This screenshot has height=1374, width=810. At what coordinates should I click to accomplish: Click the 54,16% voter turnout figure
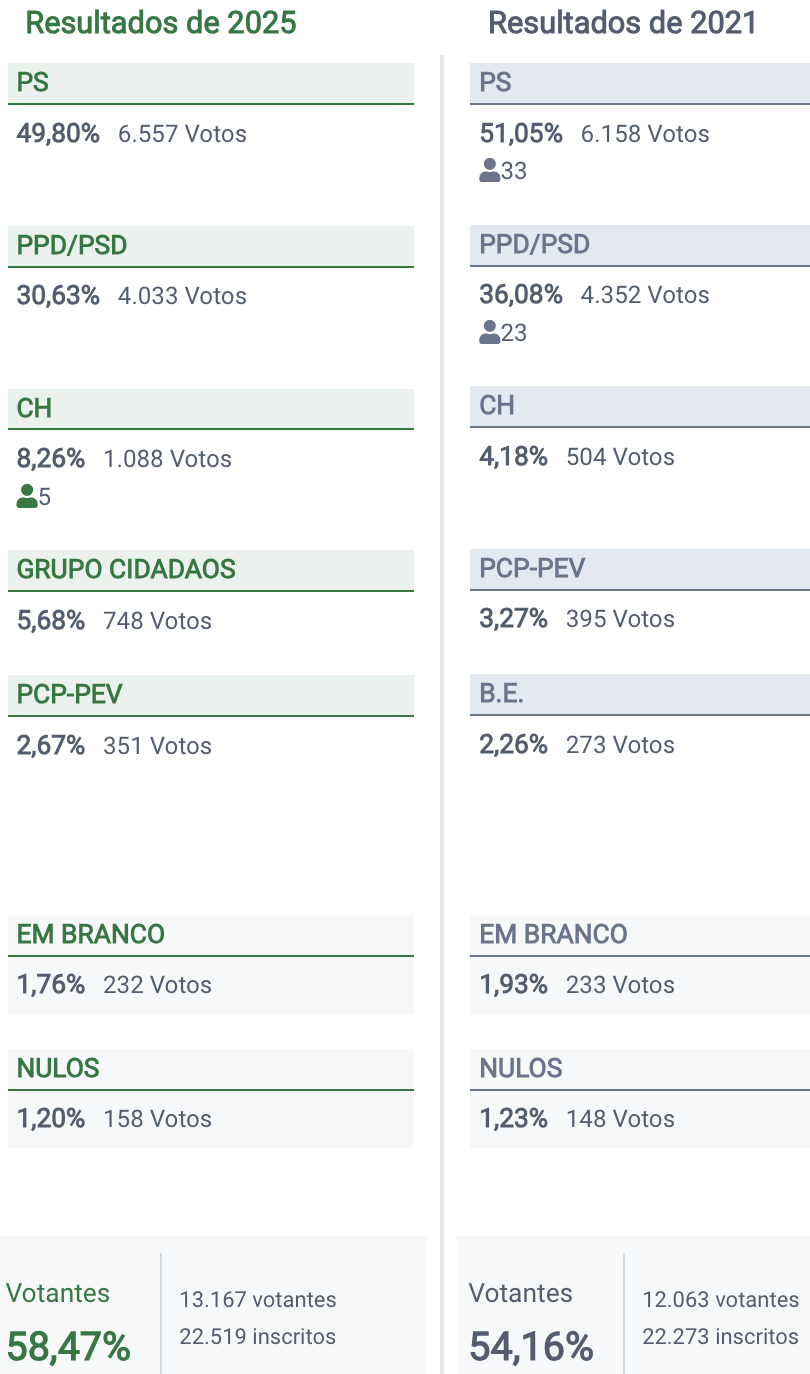pos(532,1347)
